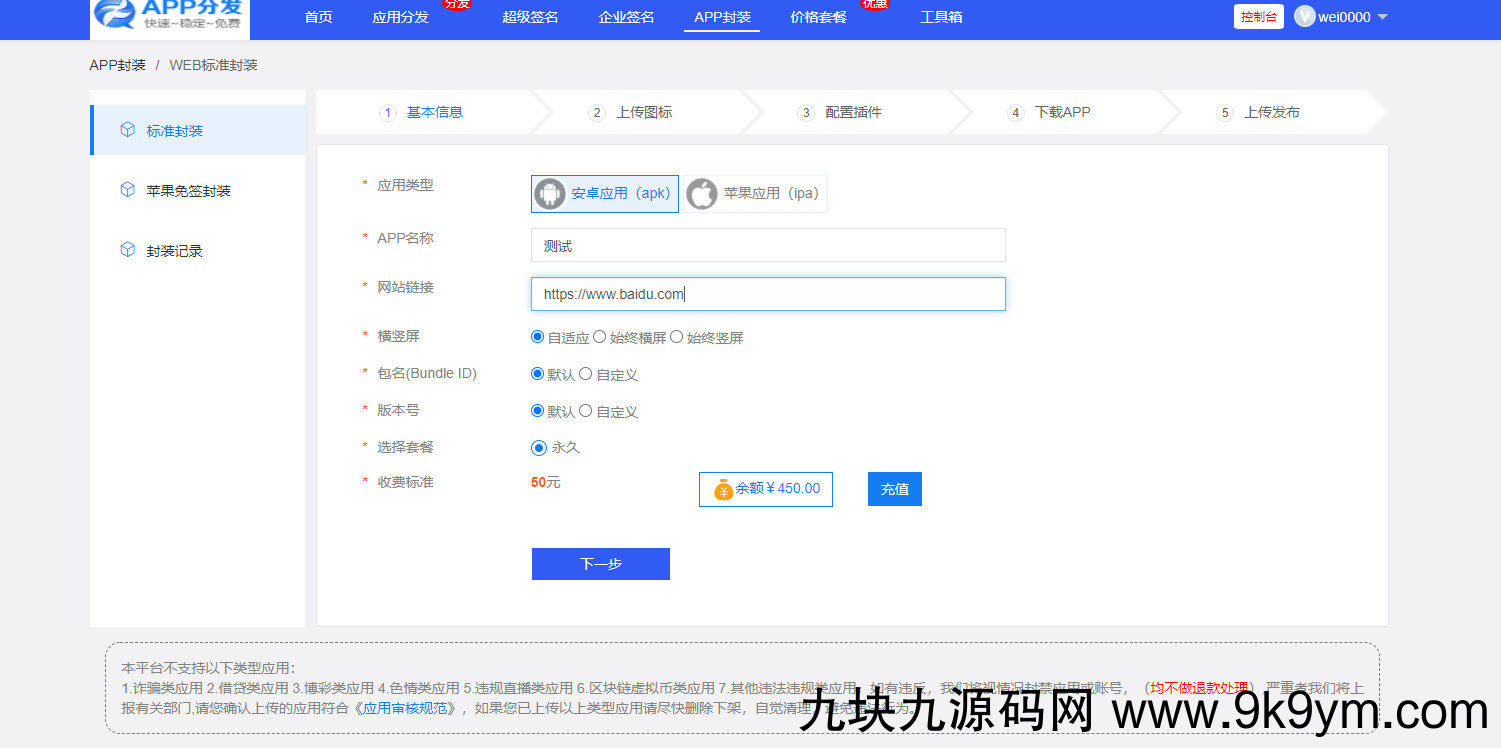Open the 应用审核规范 link

409,708
